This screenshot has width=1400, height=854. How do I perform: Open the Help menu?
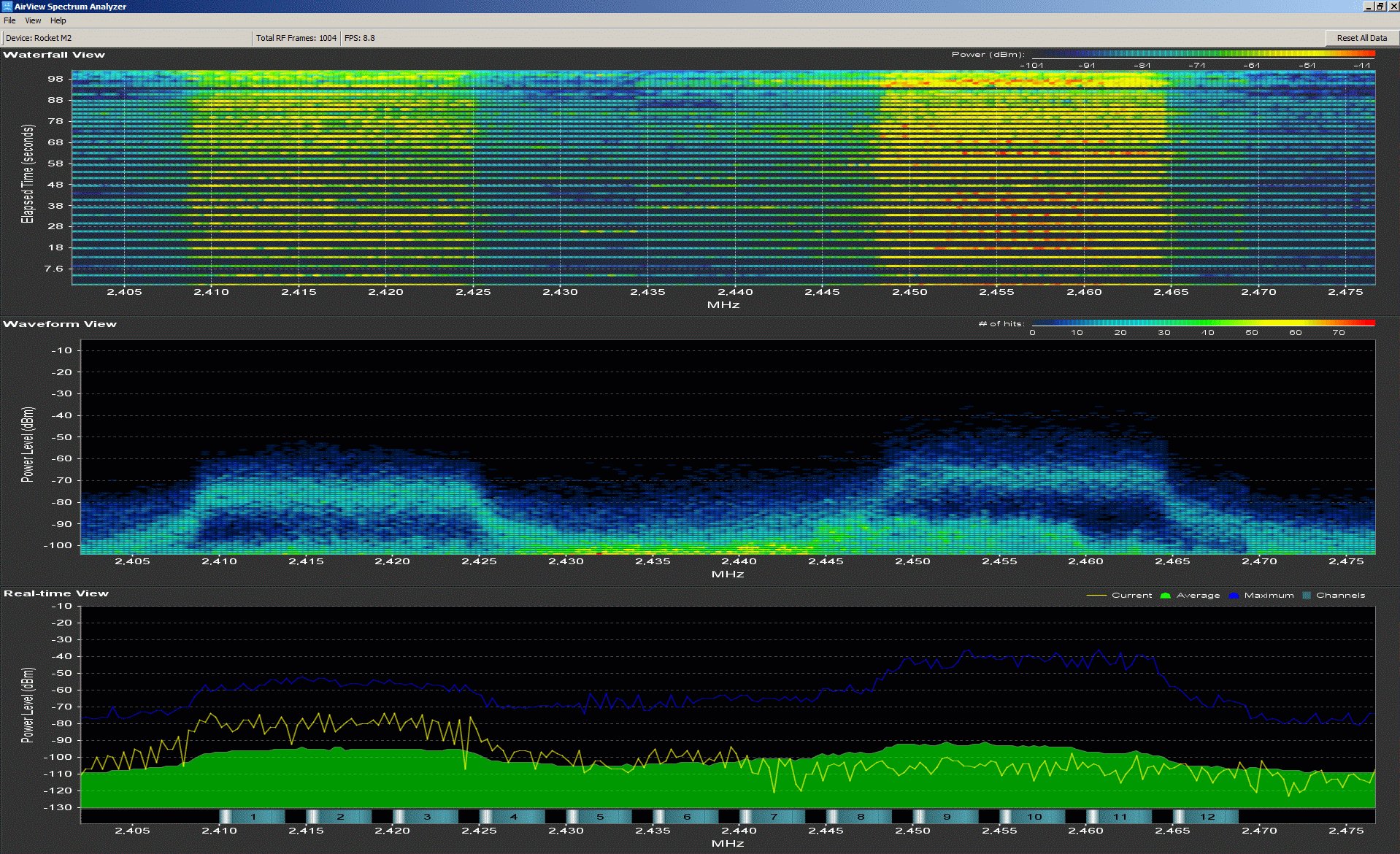(x=58, y=20)
